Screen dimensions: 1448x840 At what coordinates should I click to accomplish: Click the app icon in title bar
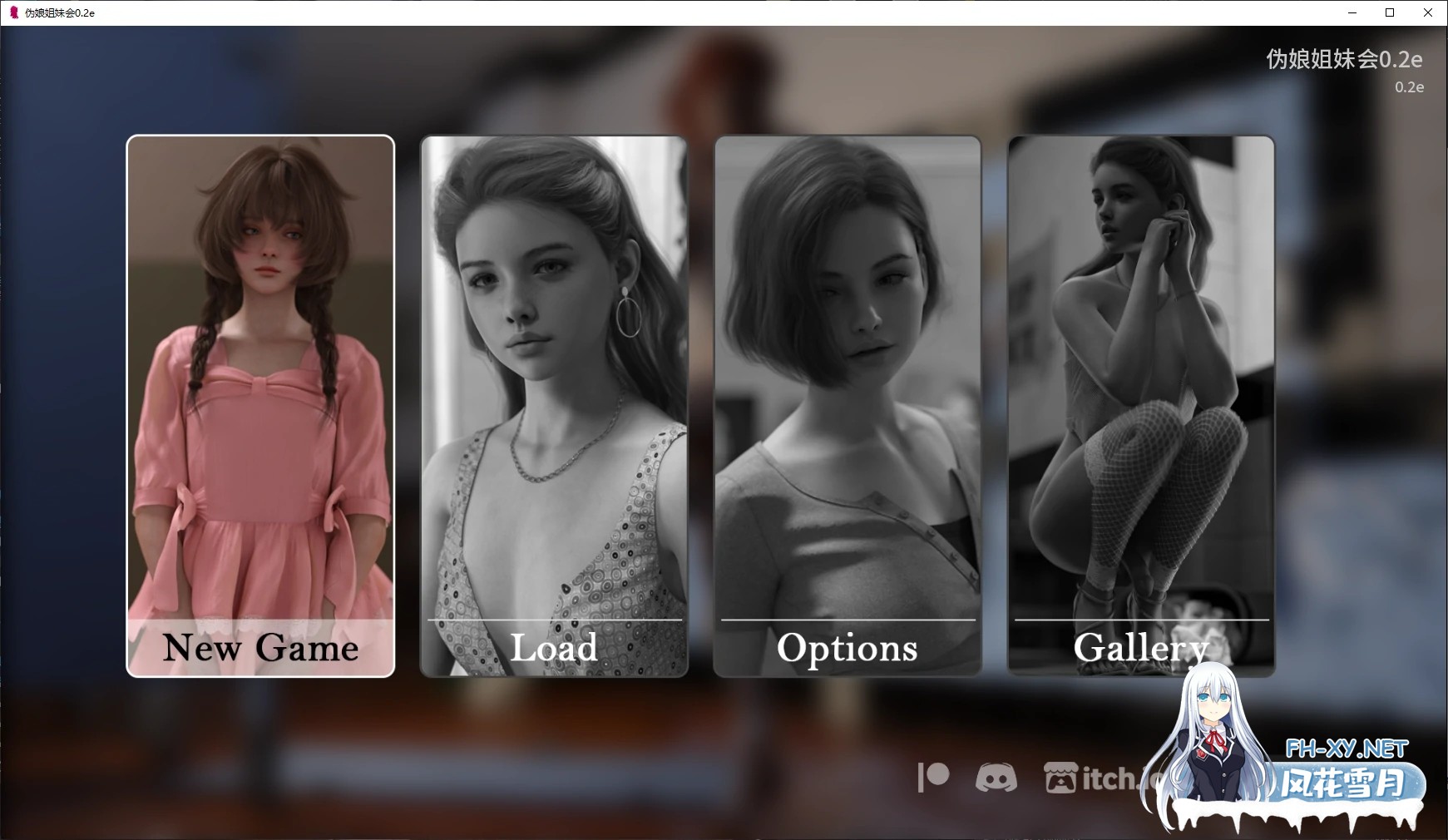[13, 12]
